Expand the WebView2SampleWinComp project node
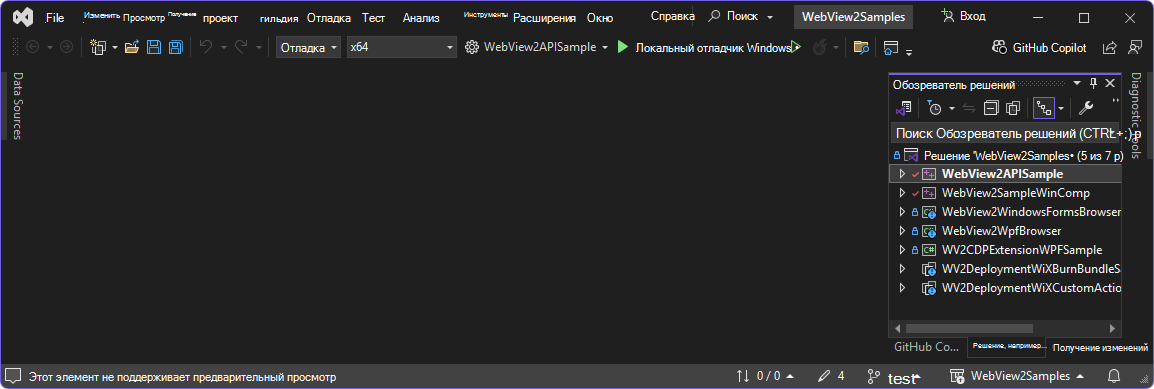Viewport: 1154px width, 389px height. pos(902,193)
